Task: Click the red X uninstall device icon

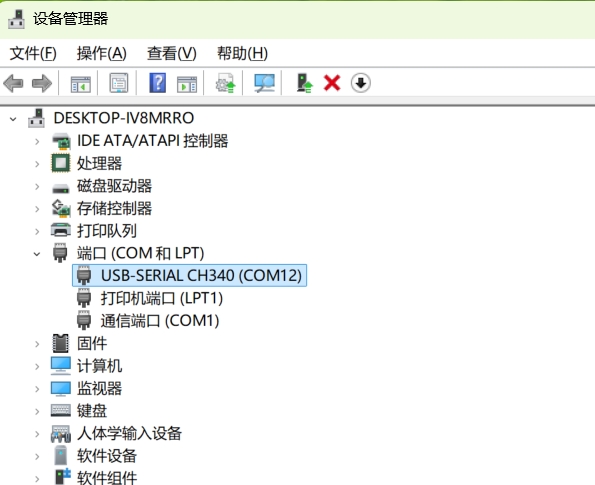Action: tap(332, 83)
